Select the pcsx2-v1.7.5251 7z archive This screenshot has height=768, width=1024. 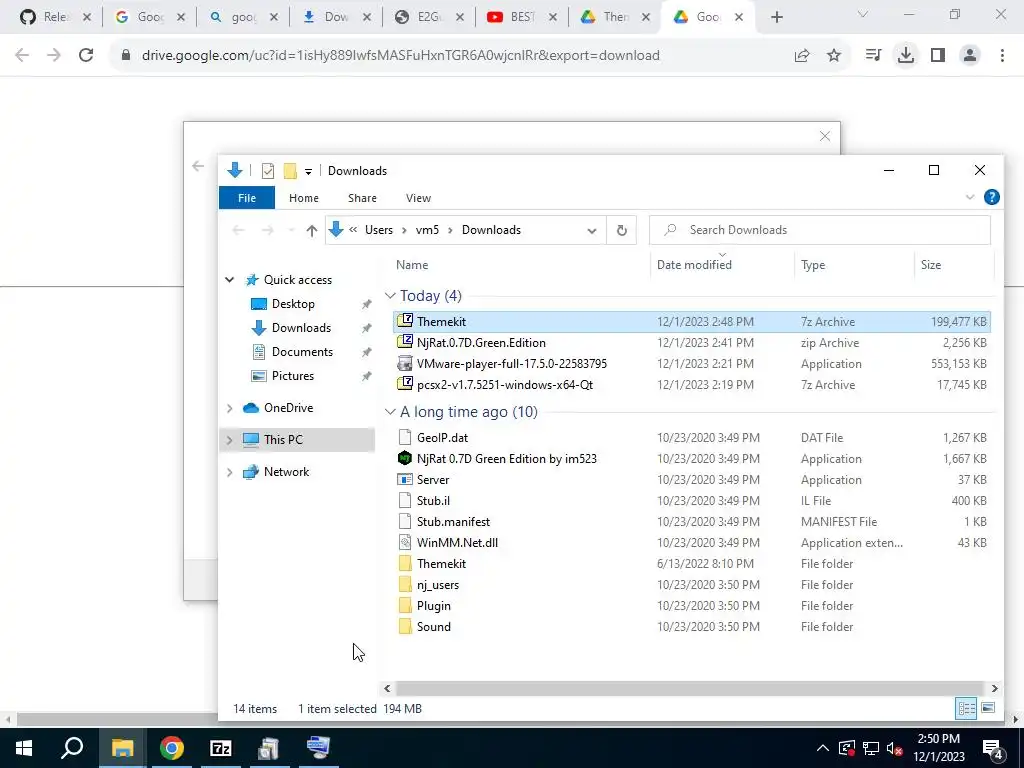(x=692, y=385)
